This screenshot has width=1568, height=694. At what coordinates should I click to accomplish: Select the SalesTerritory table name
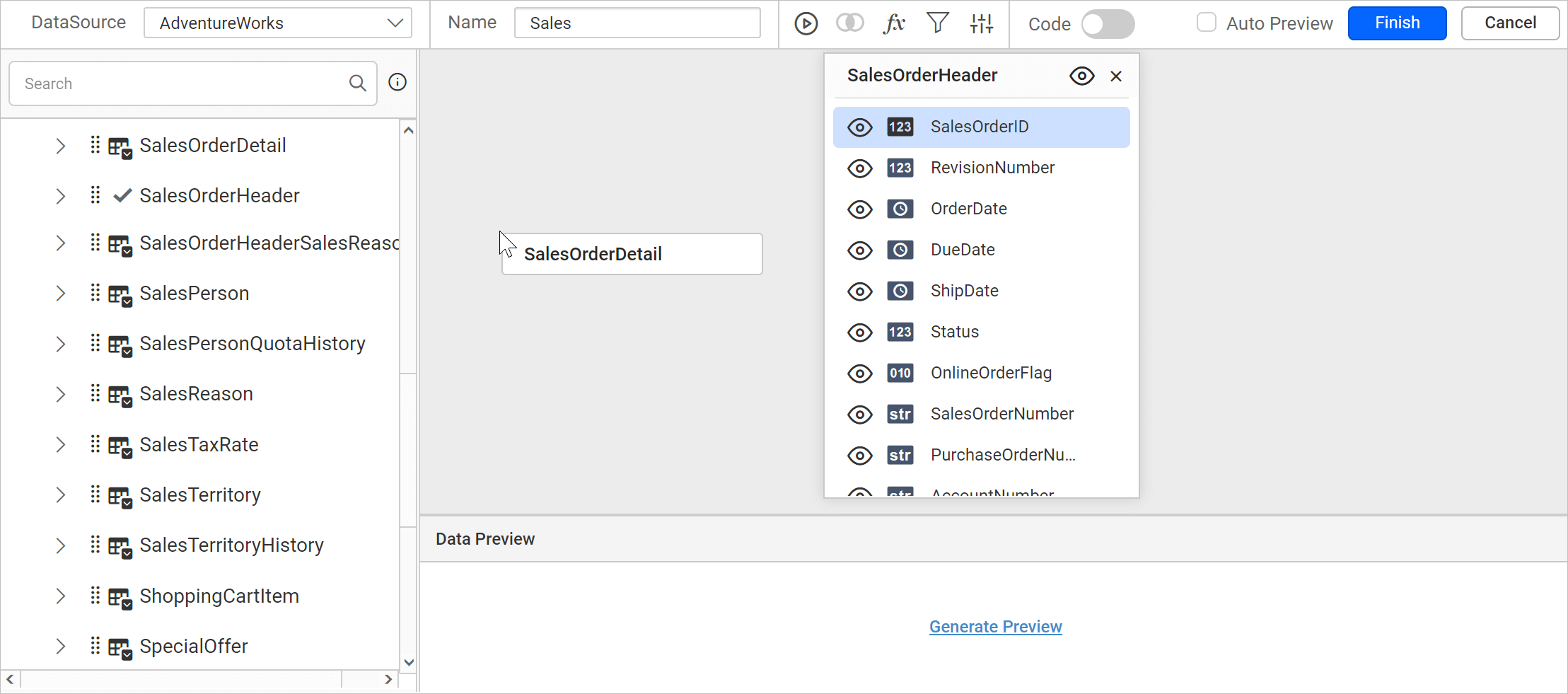click(x=200, y=495)
